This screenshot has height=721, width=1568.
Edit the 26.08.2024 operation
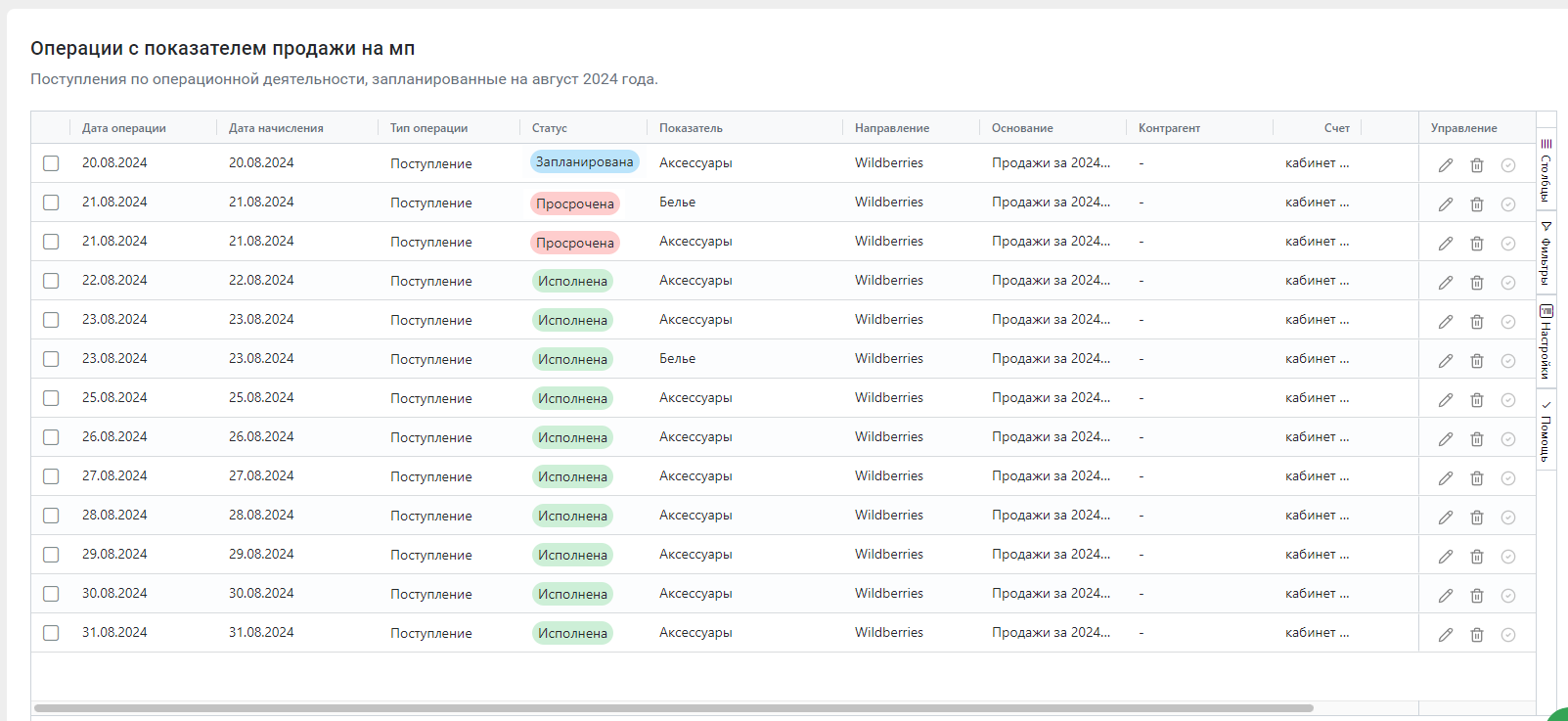click(x=1446, y=439)
